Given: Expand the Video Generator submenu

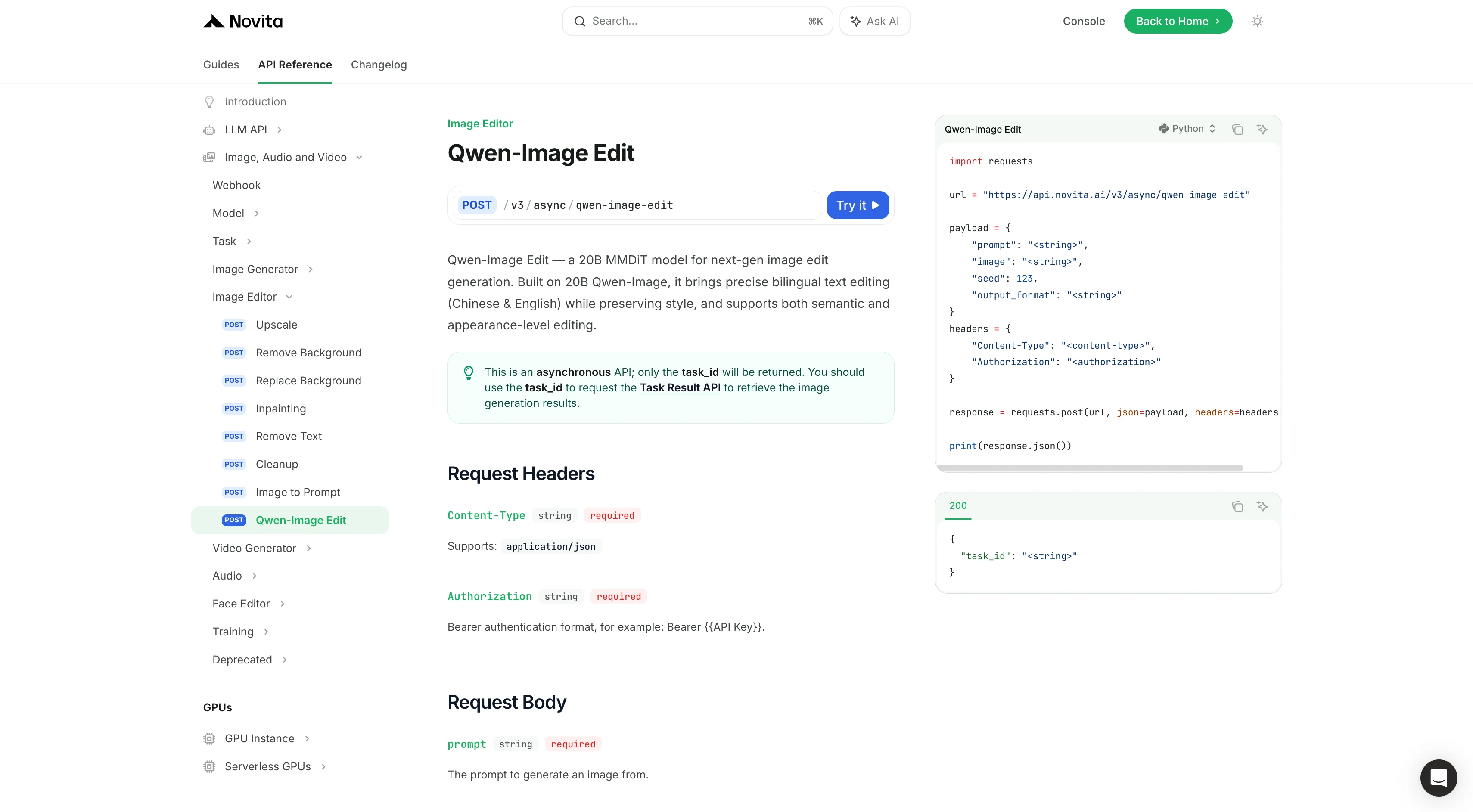Looking at the screenshot, I should click(309, 548).
